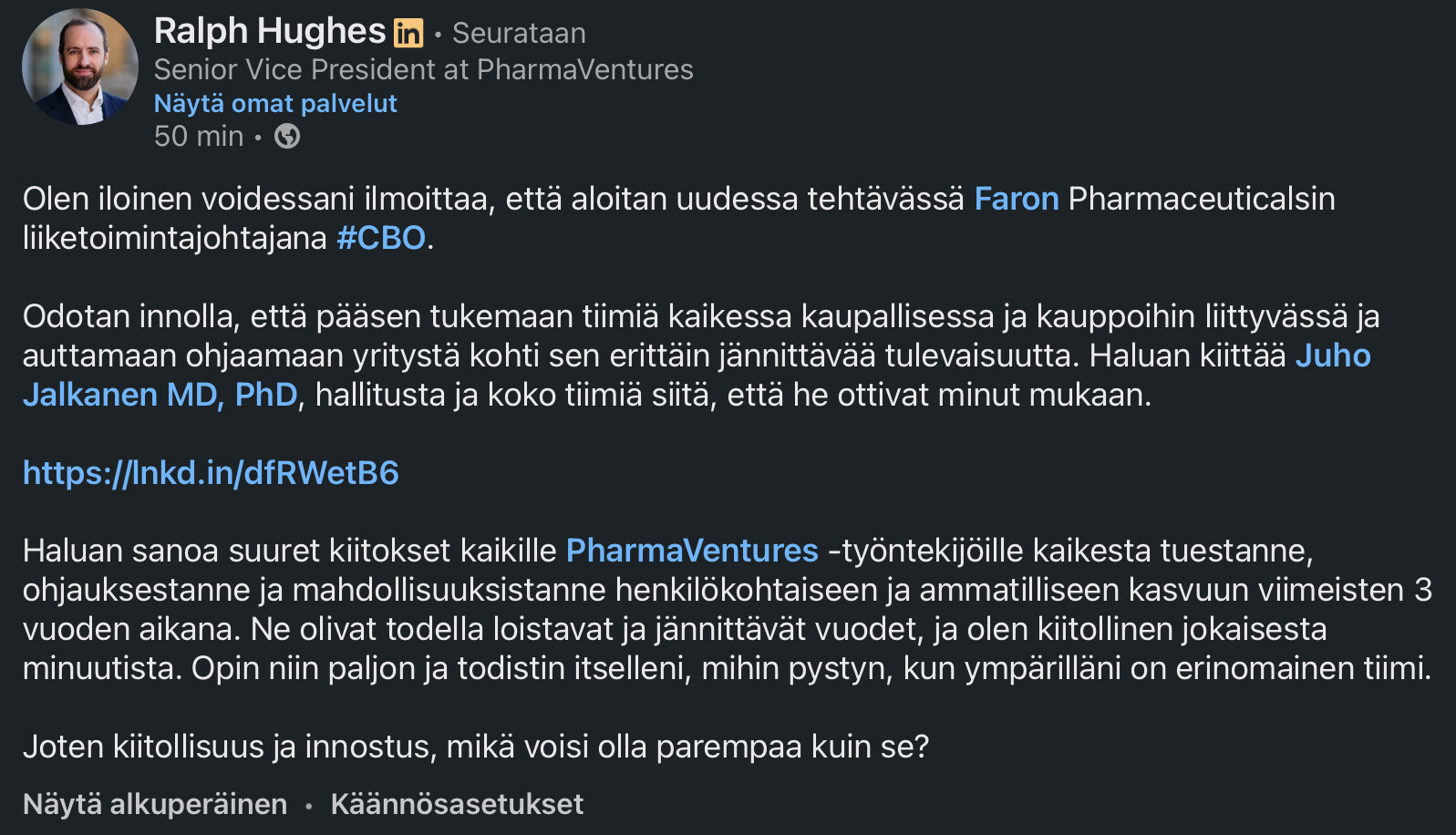Open the Faron company mention
This screenshot has height=835, width=1456.
[x=1017, y=199]
